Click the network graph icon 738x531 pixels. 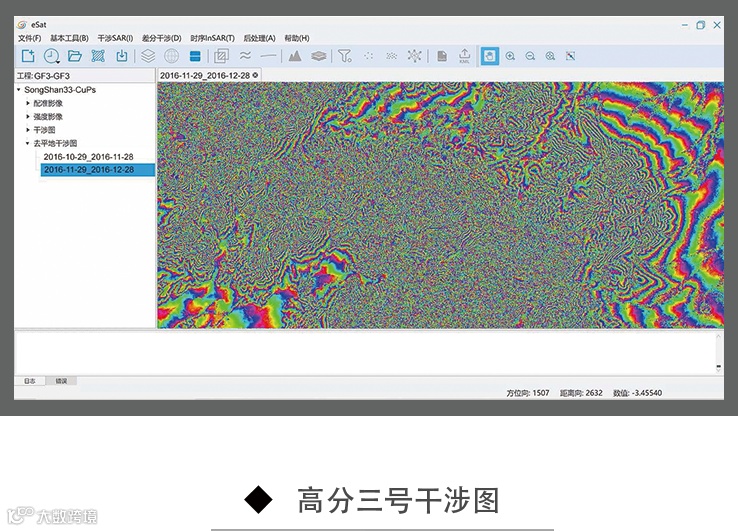(415, 56)
